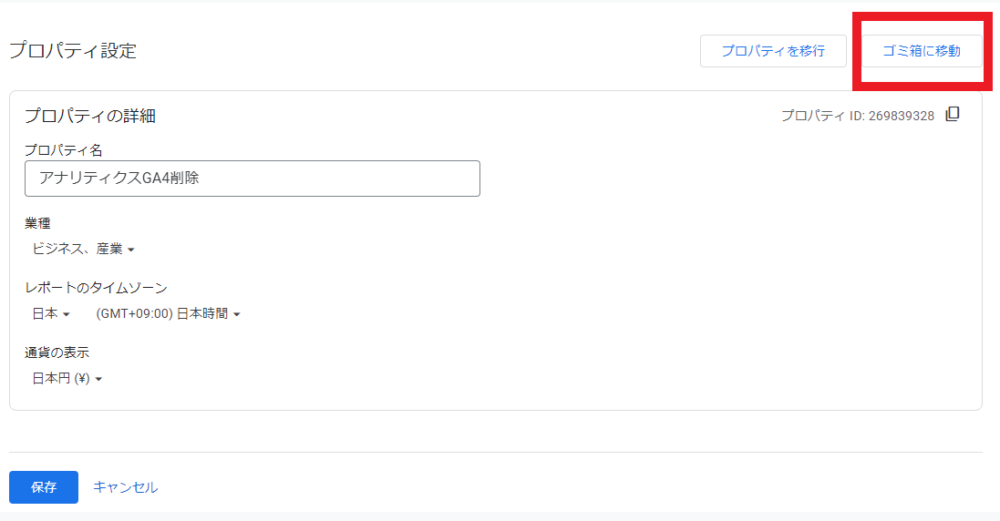The image size is (1000, 521).
Task: Expand the 日本円 (¥) currency dropdown
Action: point(67,379)
